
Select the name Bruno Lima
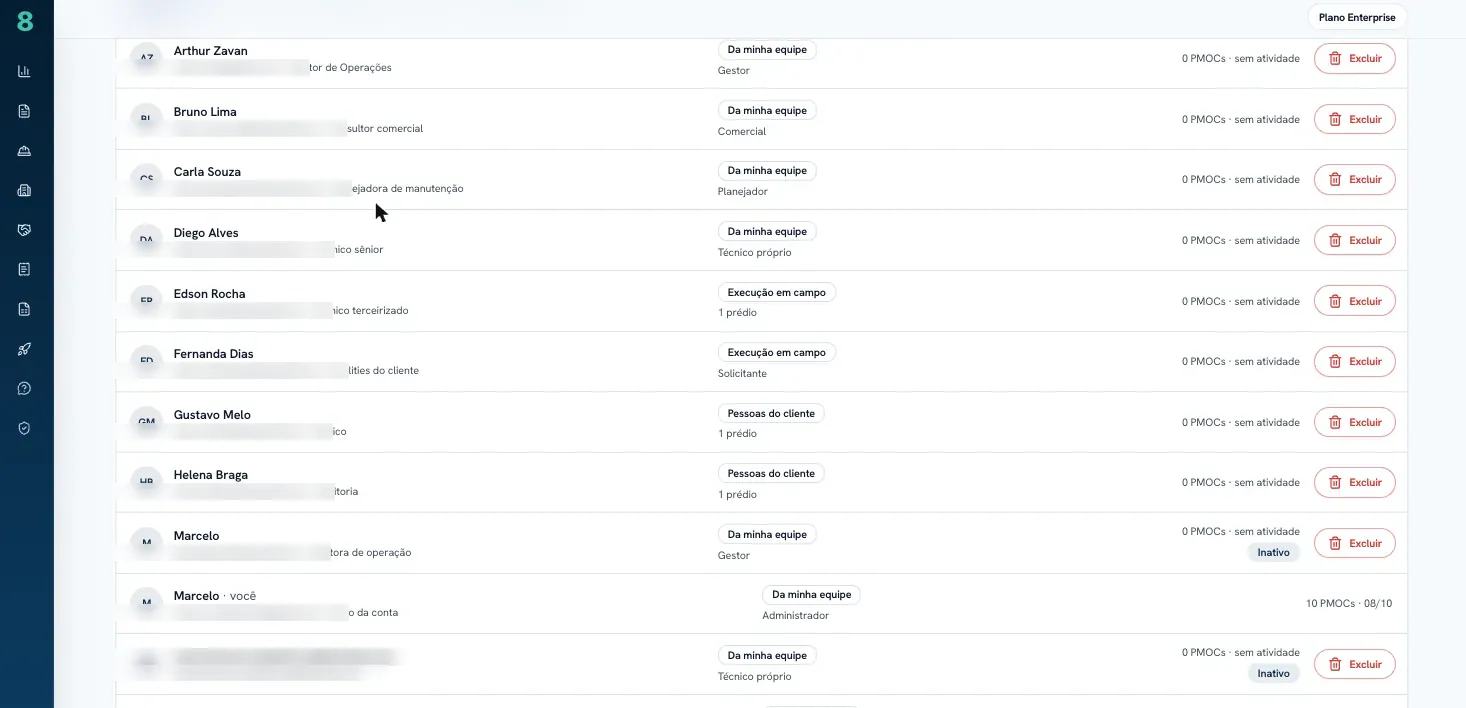[205, 112]
